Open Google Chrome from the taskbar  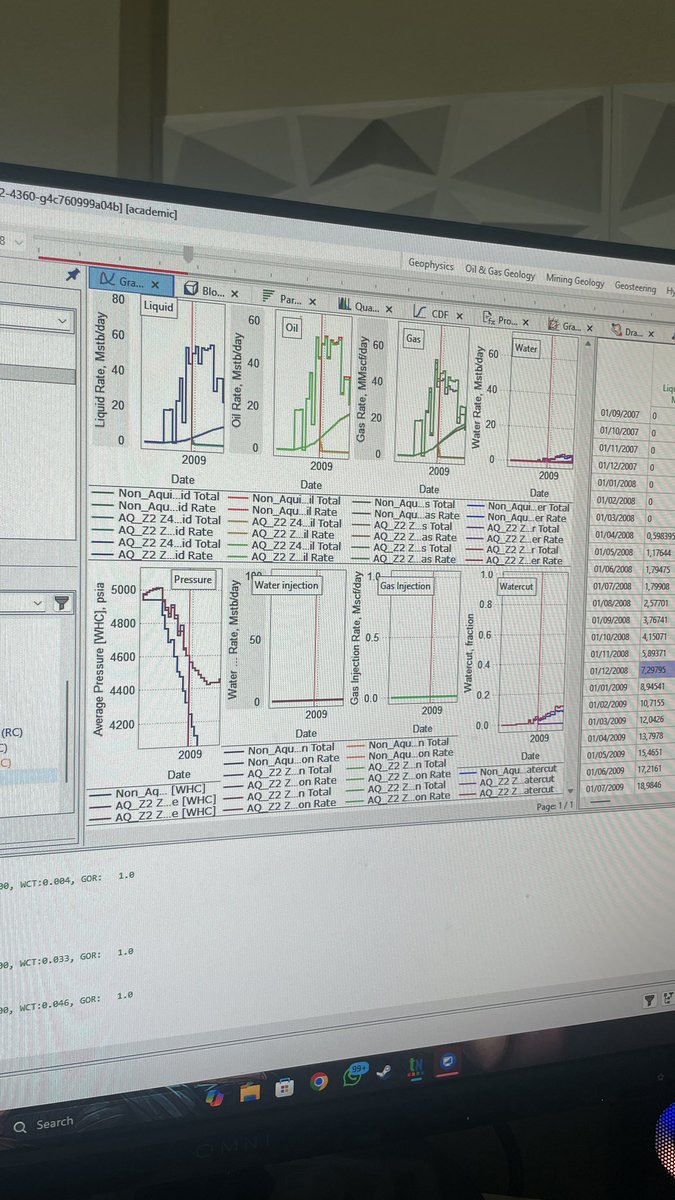tap(320, 1082)
